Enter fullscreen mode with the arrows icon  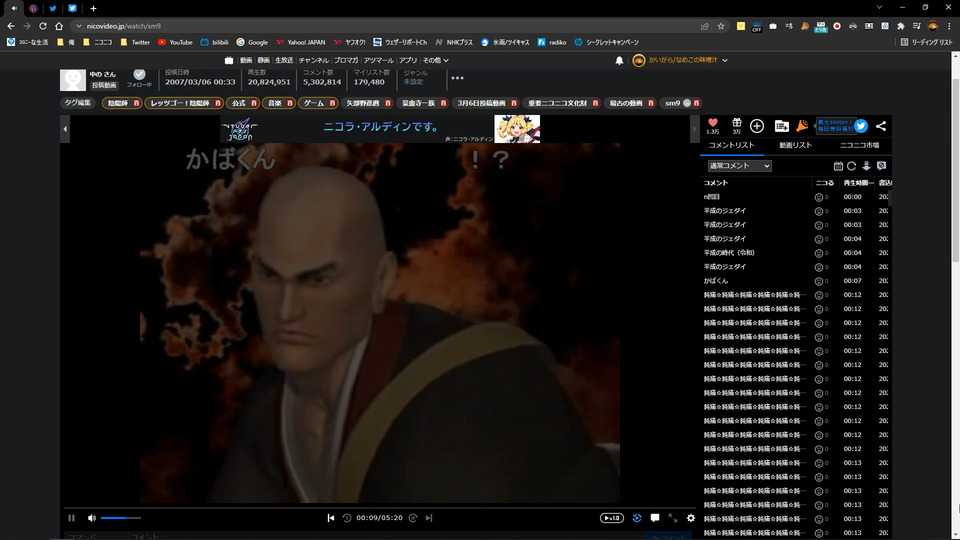point(673,518)
